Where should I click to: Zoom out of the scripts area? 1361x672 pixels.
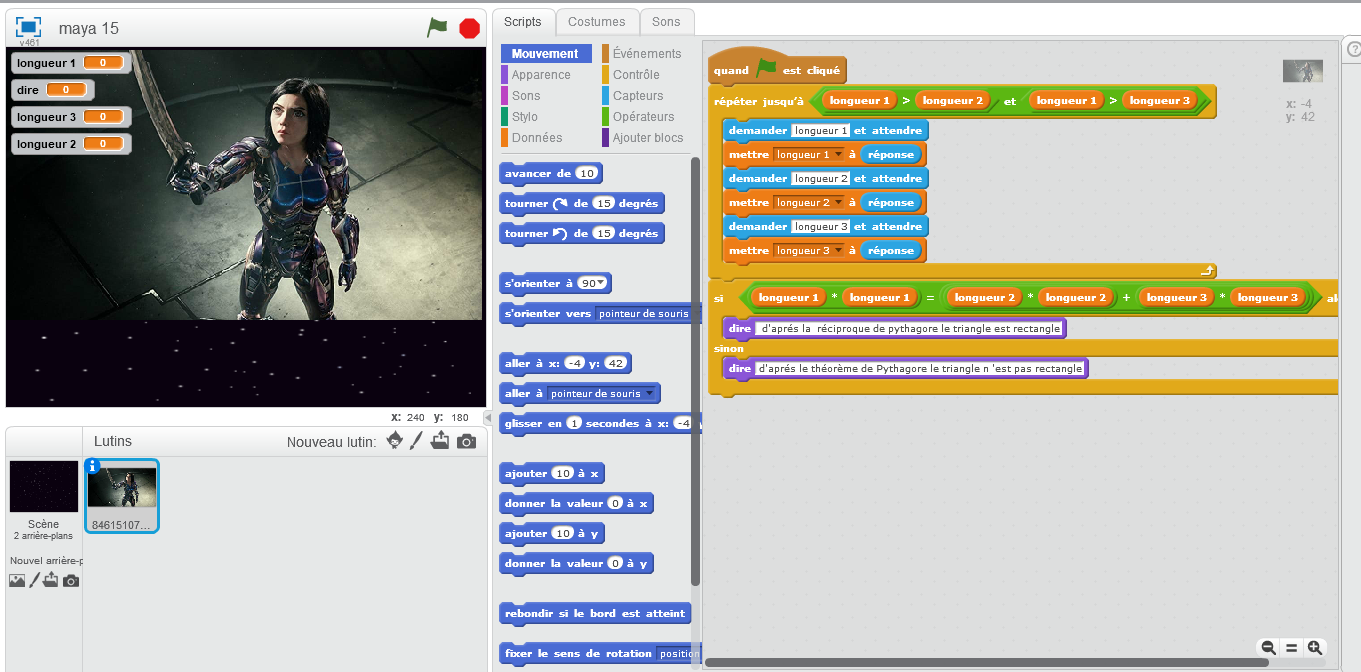(x=1268, y=648)
